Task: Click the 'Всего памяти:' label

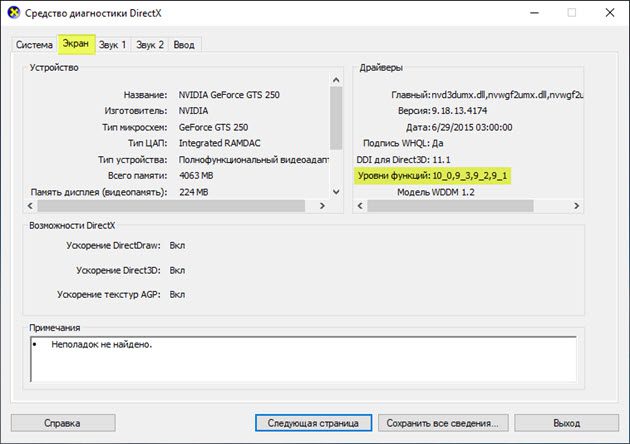Action: tap(137, 176)
